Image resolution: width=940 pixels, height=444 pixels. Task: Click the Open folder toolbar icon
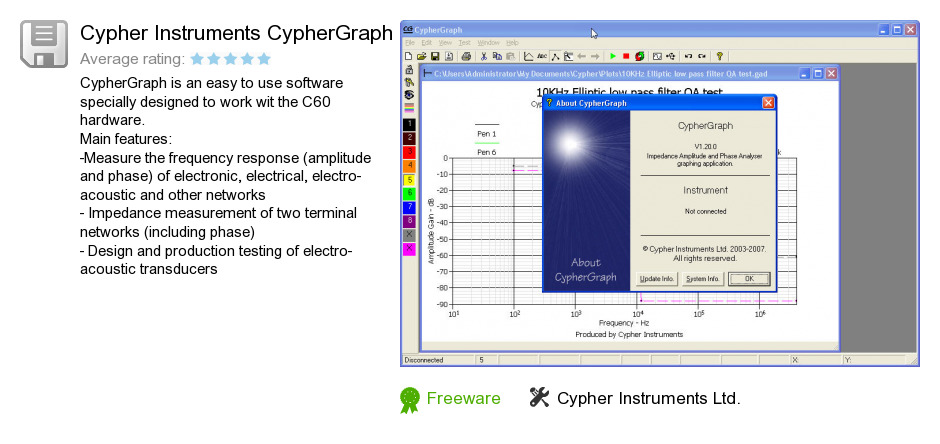[x=421, y=56]
